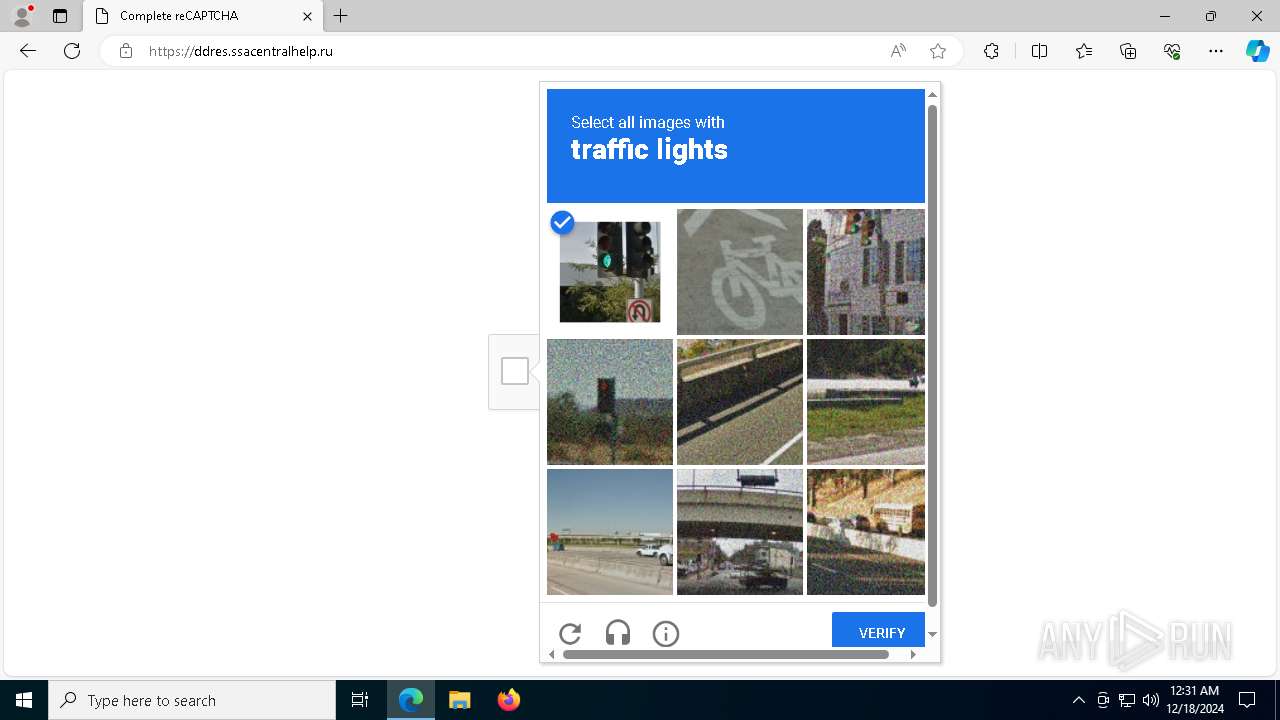Show hidden system tray icons
The image size is (1280, 720).
1078,700
